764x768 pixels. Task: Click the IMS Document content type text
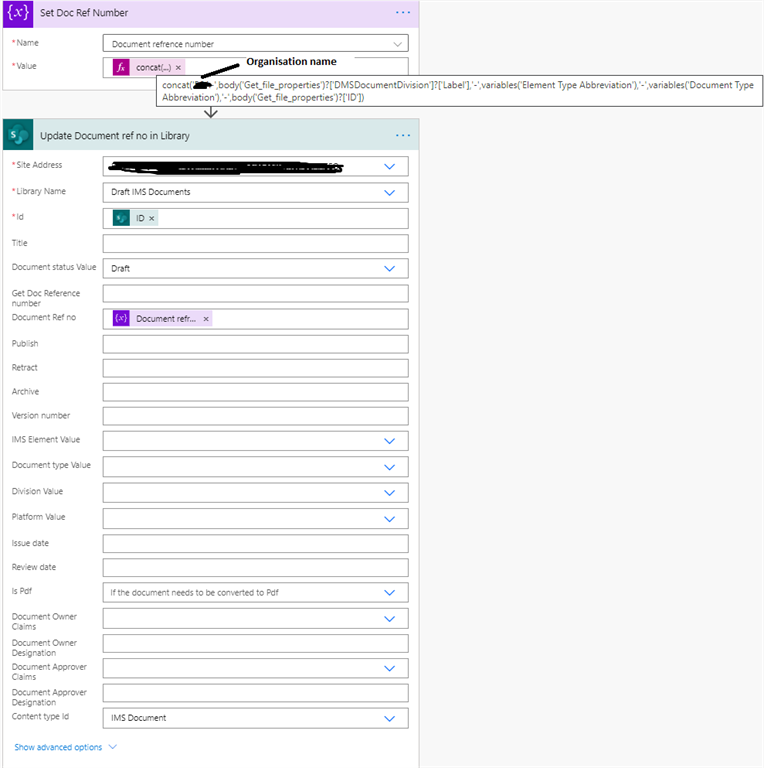[139, 718]
